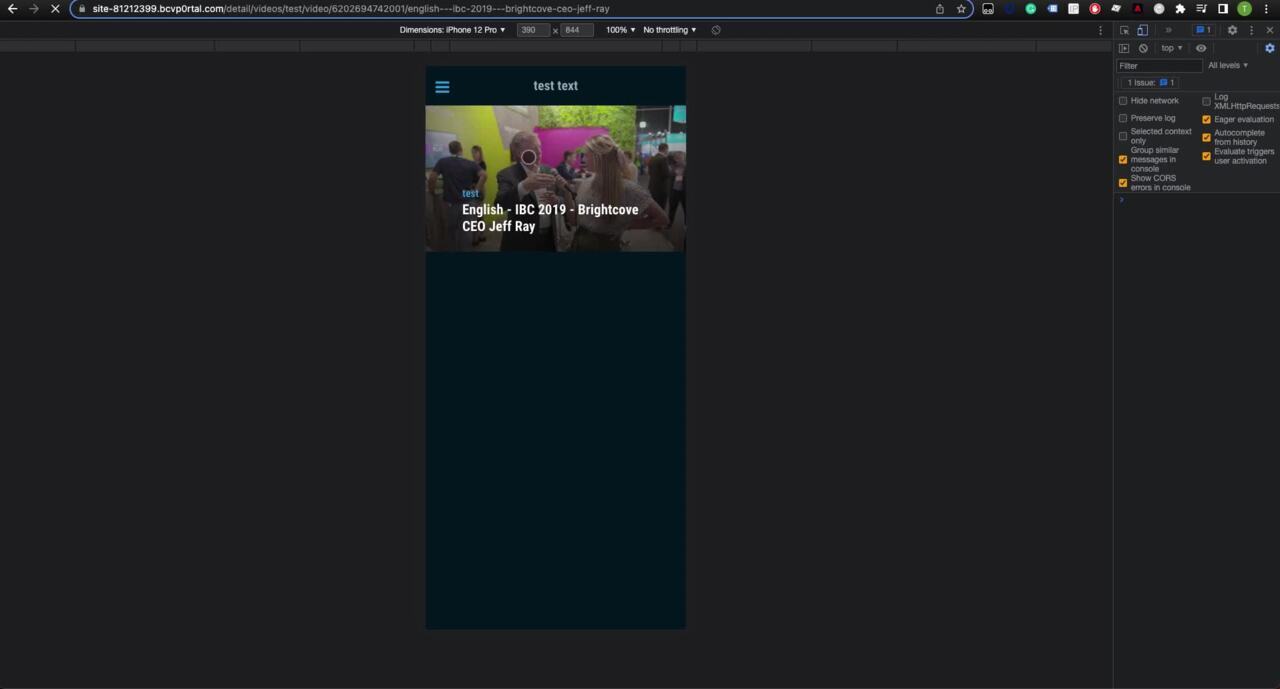Open the Chrome extensions puzzle icon
The width and height of the screenshot is (1280, 689).
(x=1180, y=9)
